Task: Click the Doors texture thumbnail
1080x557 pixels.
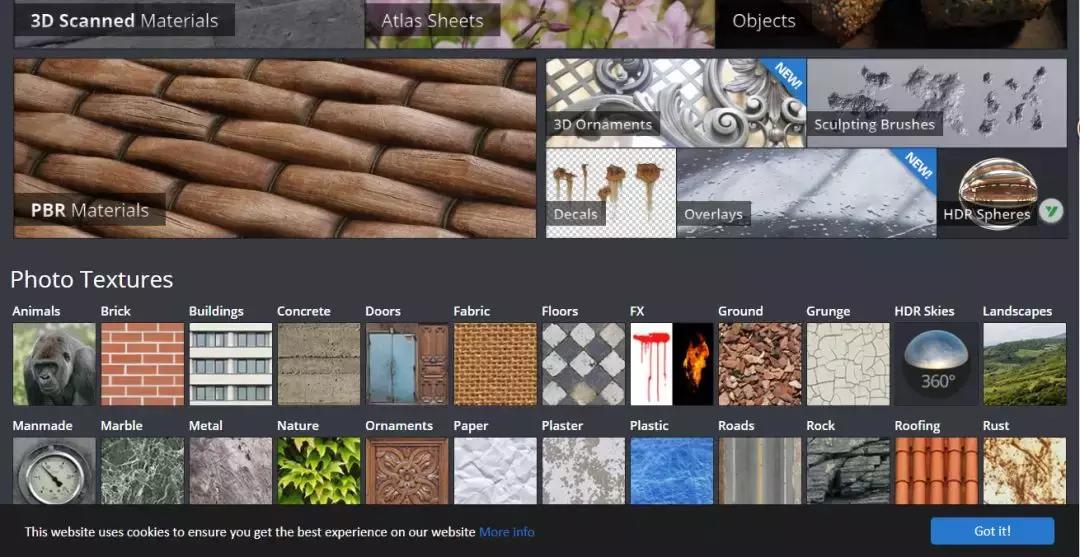Action: (407, 364)
